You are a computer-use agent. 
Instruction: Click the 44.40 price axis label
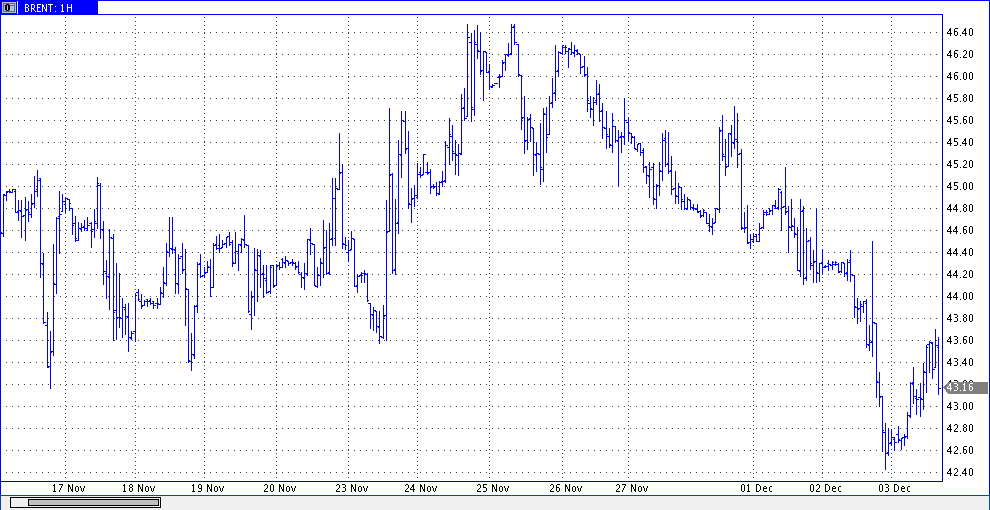(x=958, y=252)
